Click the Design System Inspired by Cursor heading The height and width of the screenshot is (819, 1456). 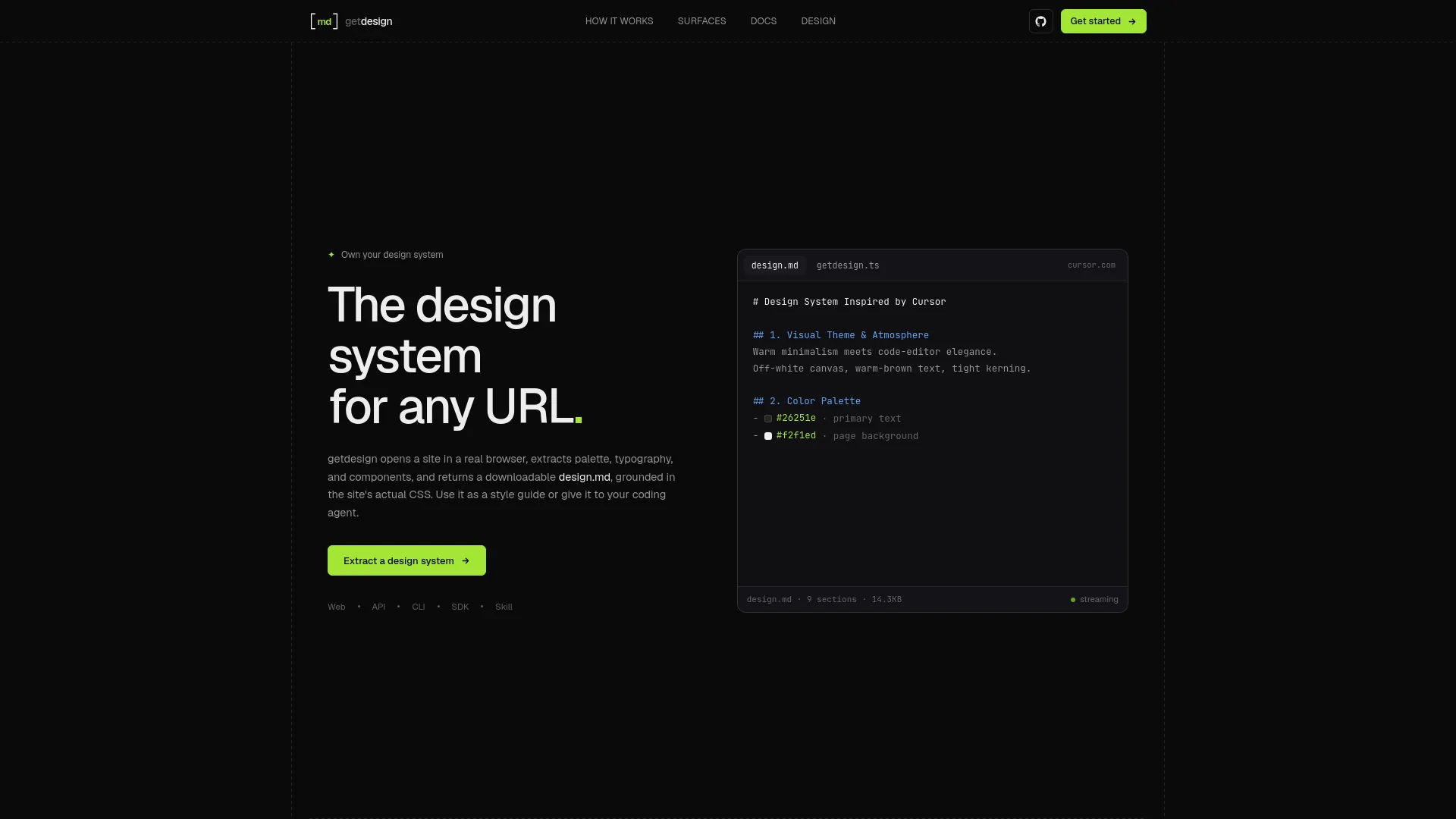pyautogui.click(x=849, y=302)
